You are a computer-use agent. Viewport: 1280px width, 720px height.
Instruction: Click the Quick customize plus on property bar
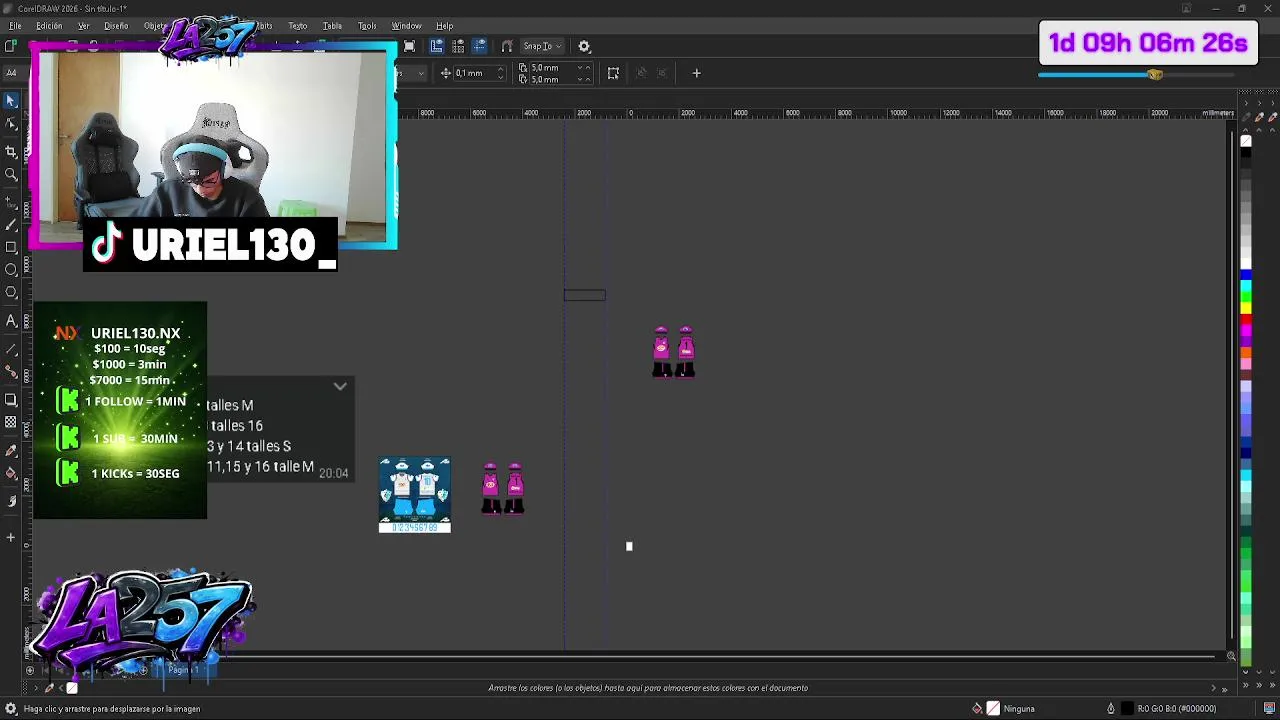(696, 73)
